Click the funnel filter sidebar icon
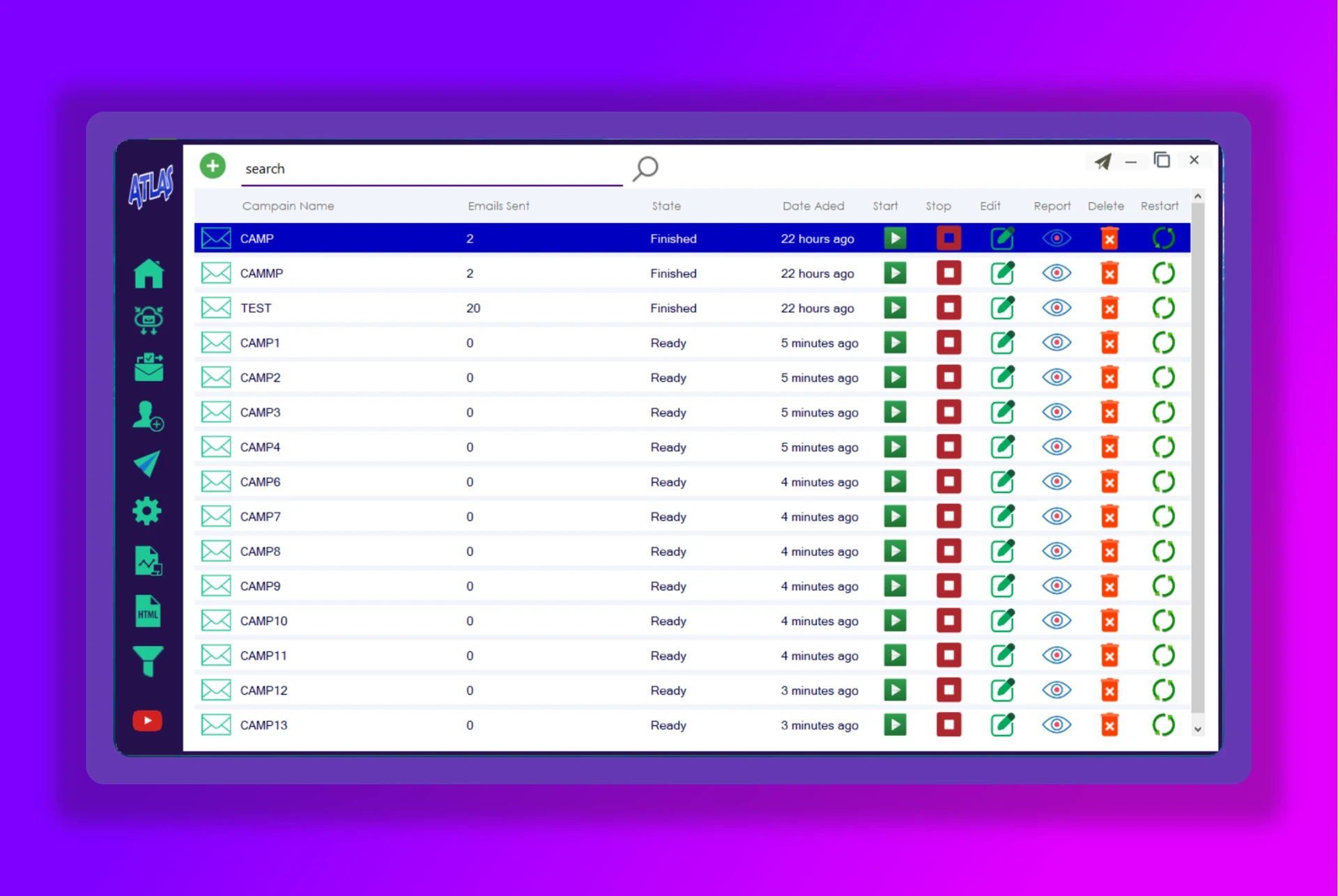 tap(148, 661)
